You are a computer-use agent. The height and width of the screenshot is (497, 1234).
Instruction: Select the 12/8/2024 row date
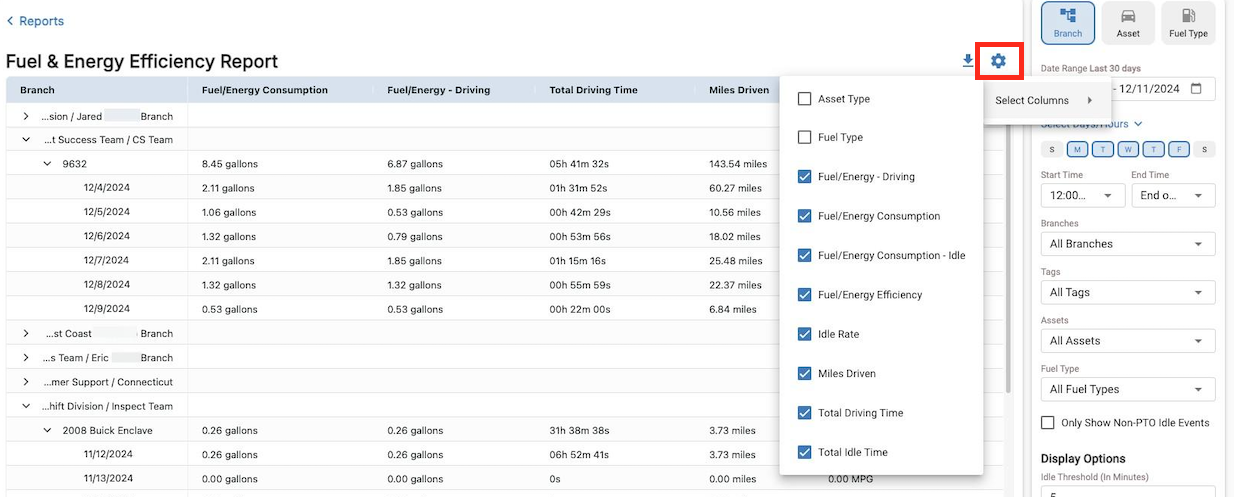click(x=107, y=285)
